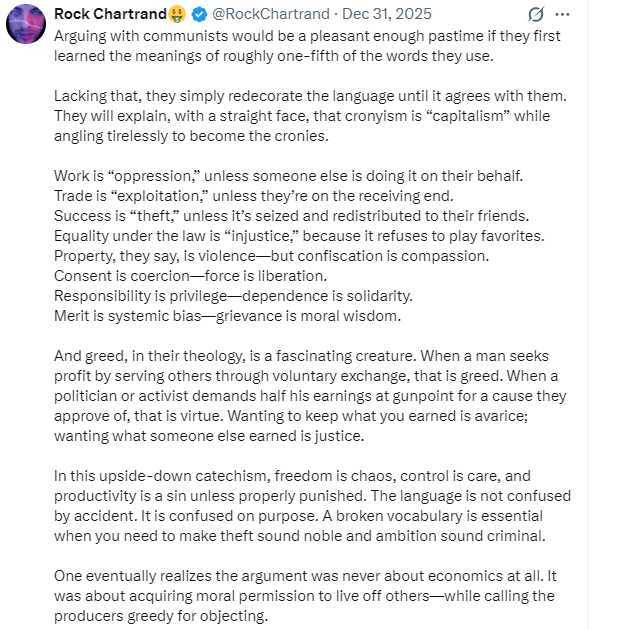Open the three-dot More options menu
This screenshot has height=630, width=632.
tap(562, 15)
